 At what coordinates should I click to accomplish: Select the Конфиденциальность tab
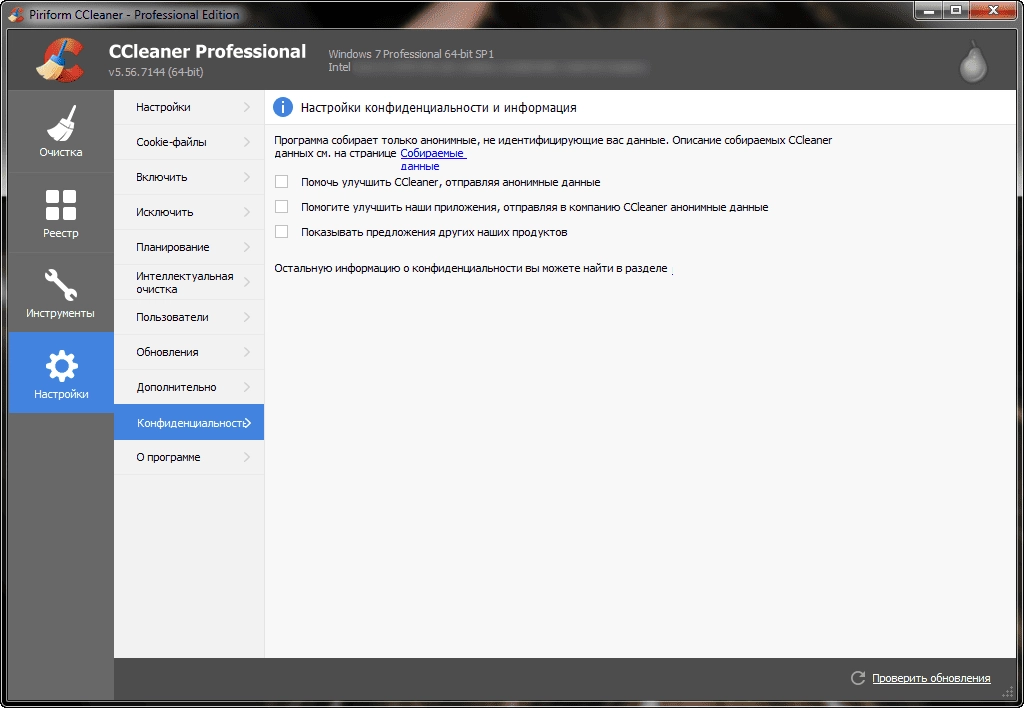point(189,422)
